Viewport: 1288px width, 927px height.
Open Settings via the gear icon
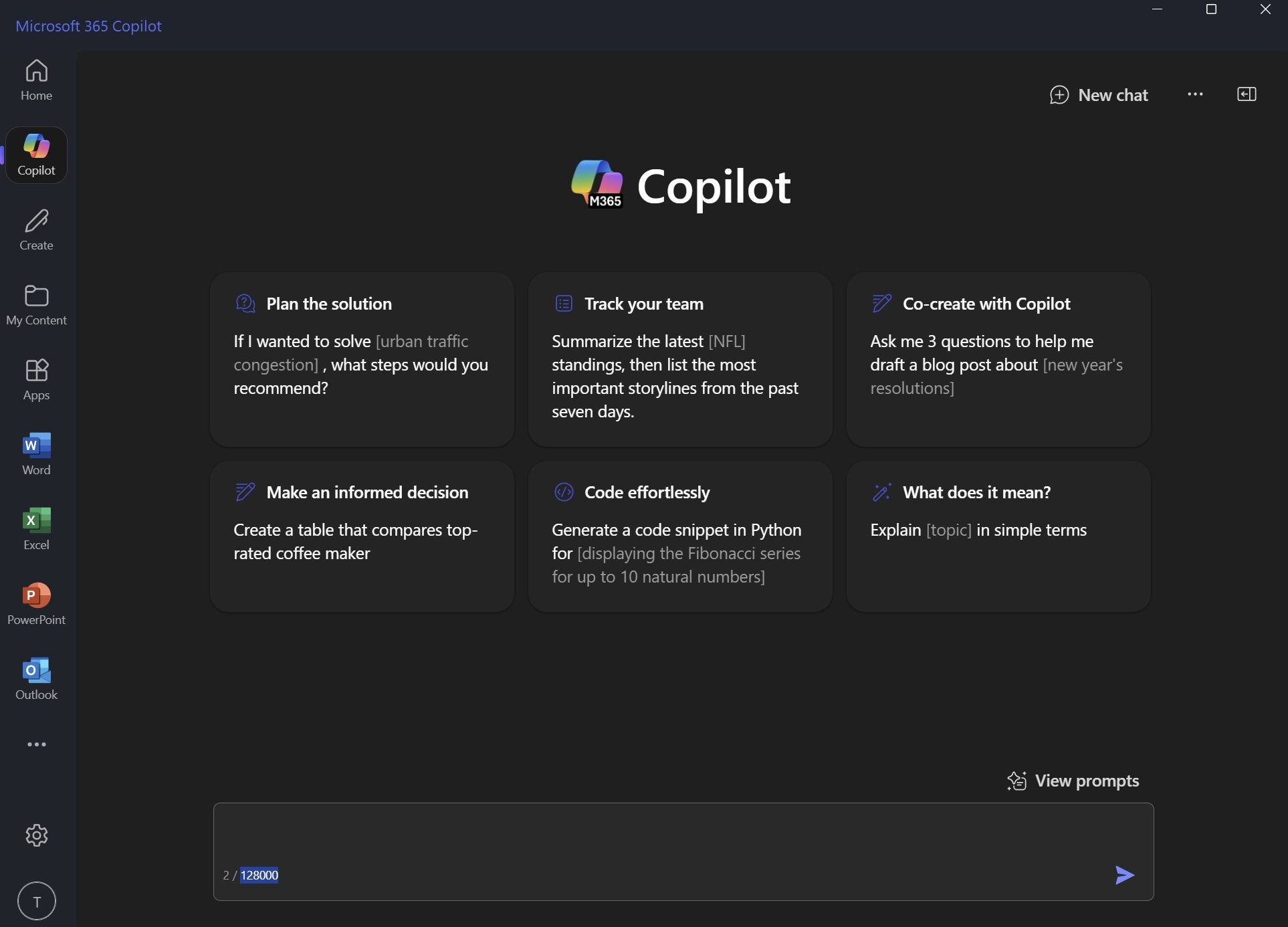click(35, 835)
